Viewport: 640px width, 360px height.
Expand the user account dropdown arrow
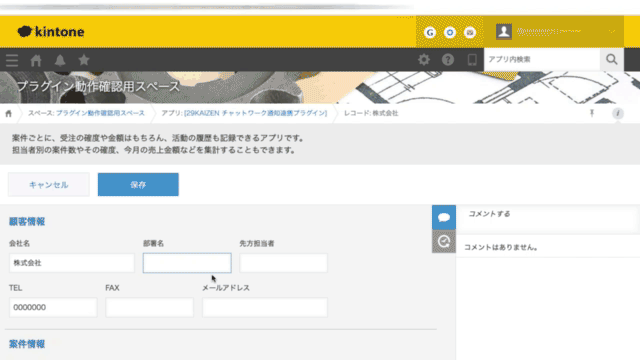pos(612,31)
